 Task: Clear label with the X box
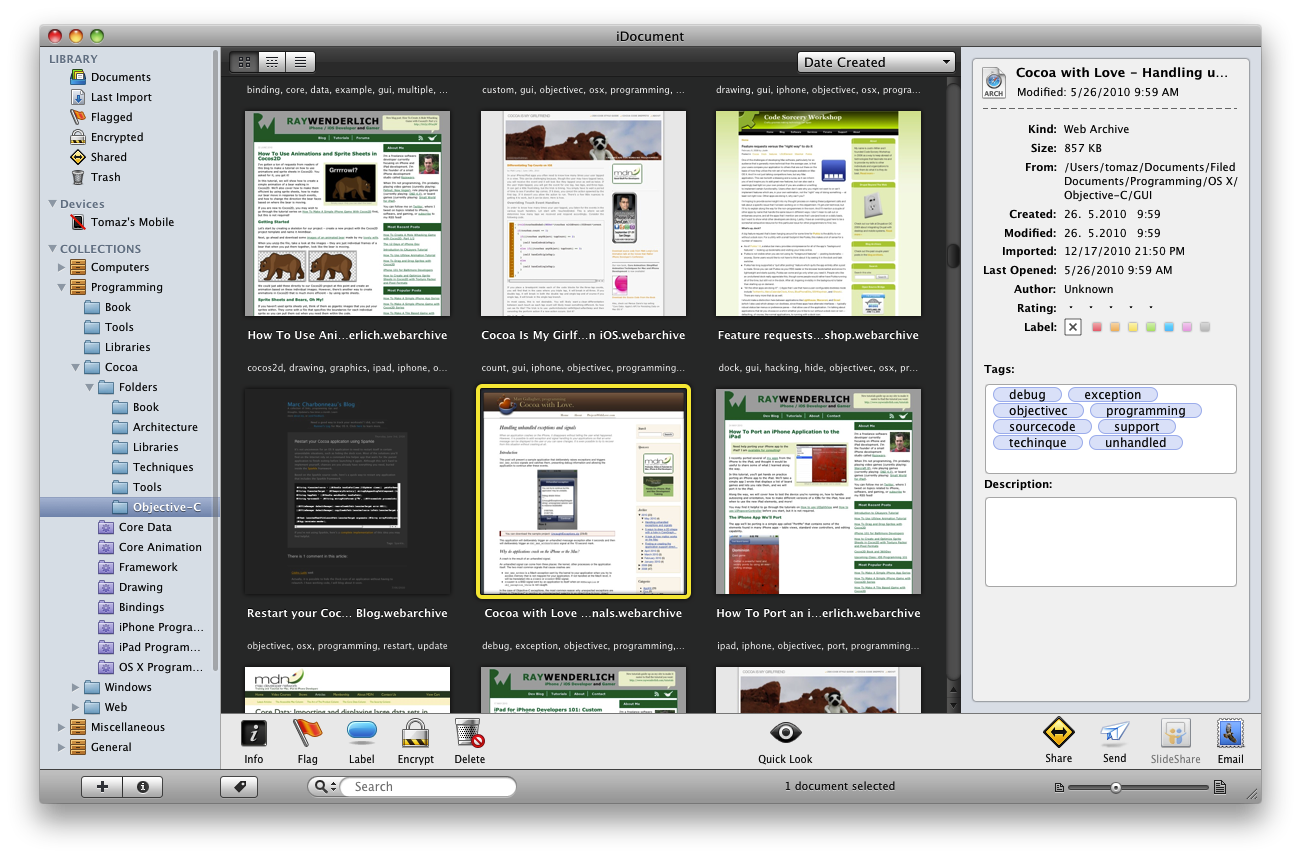(x=1072, y=327)
